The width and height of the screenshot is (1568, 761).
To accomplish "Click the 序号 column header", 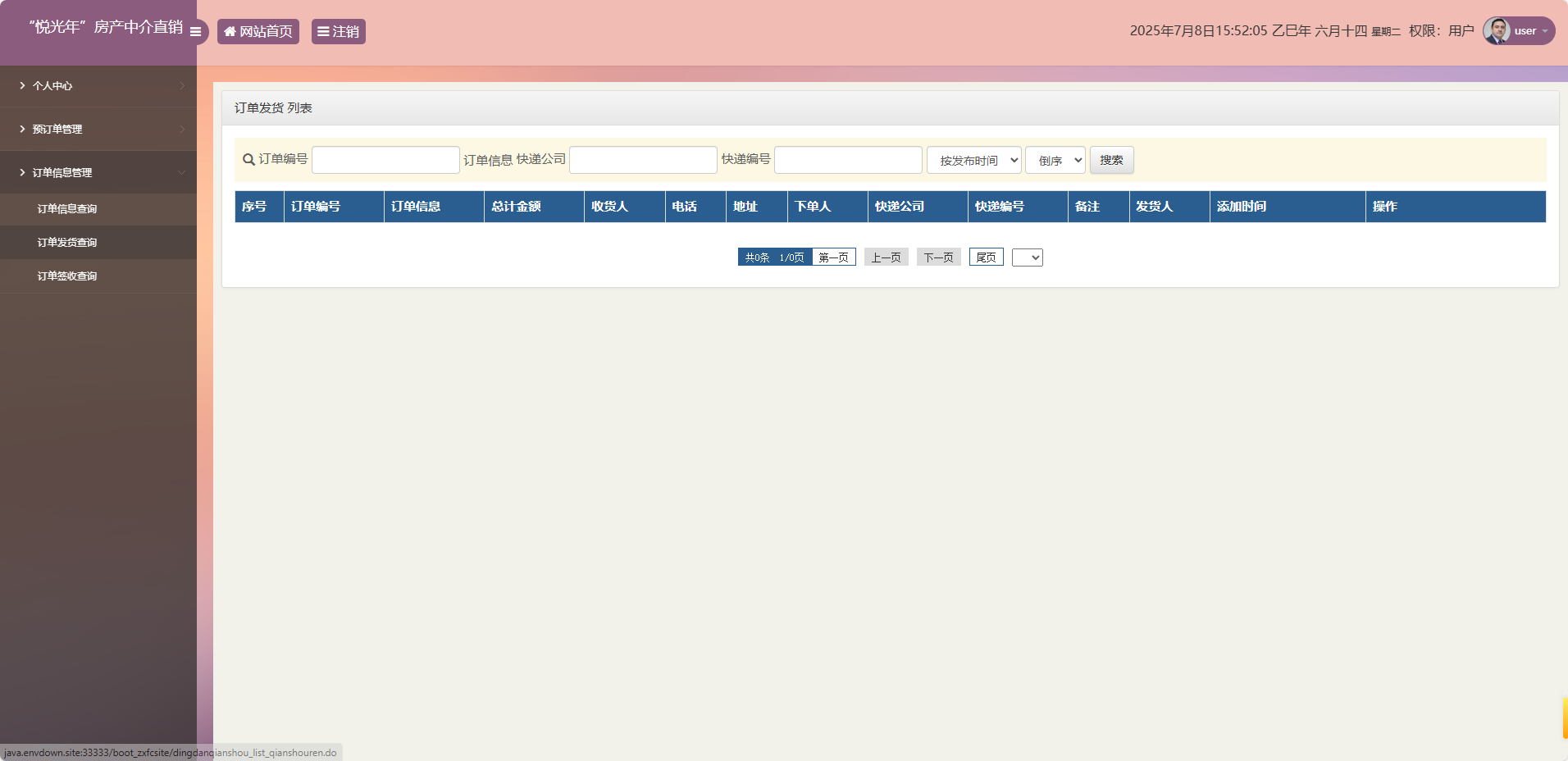I will (x=259, y=207).
